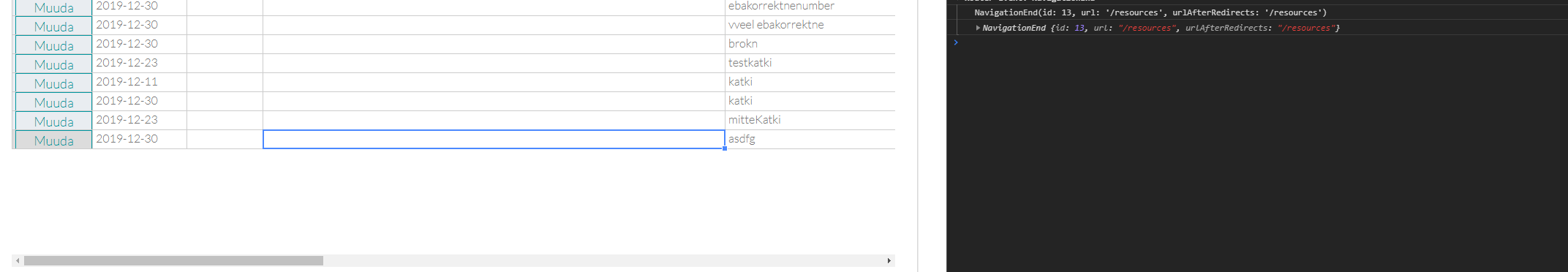Click the horizontal scrollbar thumb
Image resolution: width=1568 pixels, height=272 pixels.
click(173, 260)
